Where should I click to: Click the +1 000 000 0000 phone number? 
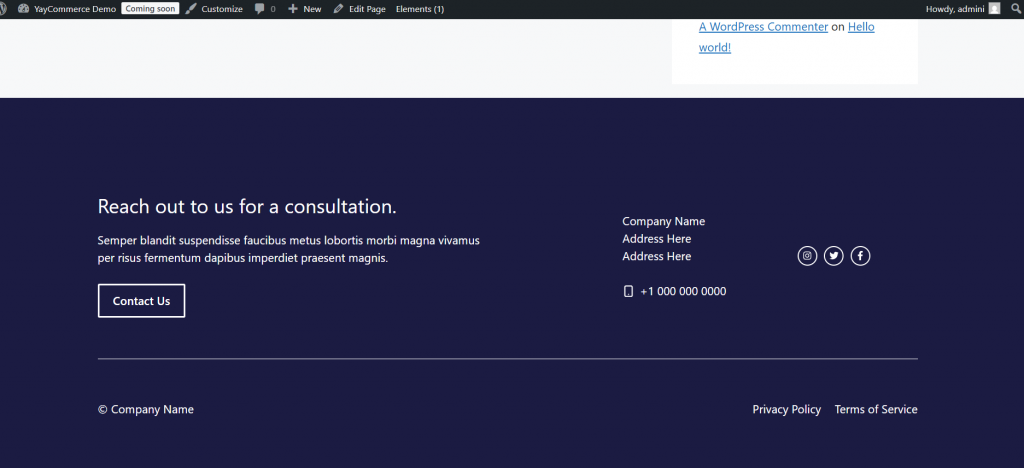click(x=683, y=291)
